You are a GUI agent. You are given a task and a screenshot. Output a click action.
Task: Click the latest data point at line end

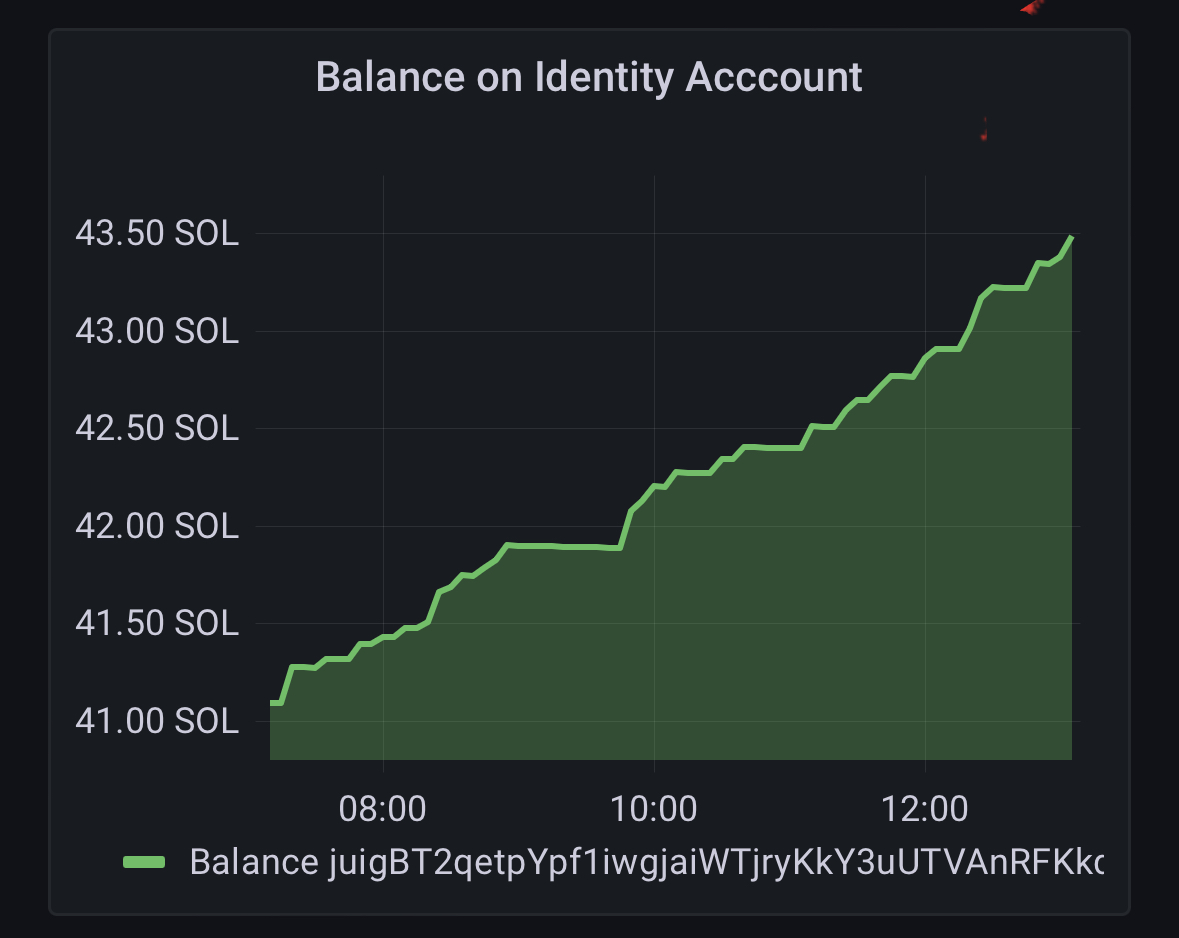pyautogui.click(x=1071, y=238)
